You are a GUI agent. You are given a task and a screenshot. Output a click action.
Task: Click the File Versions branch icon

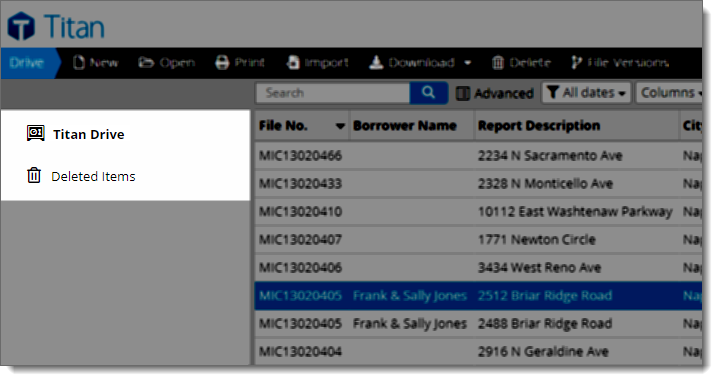click(x=576, y=62)
